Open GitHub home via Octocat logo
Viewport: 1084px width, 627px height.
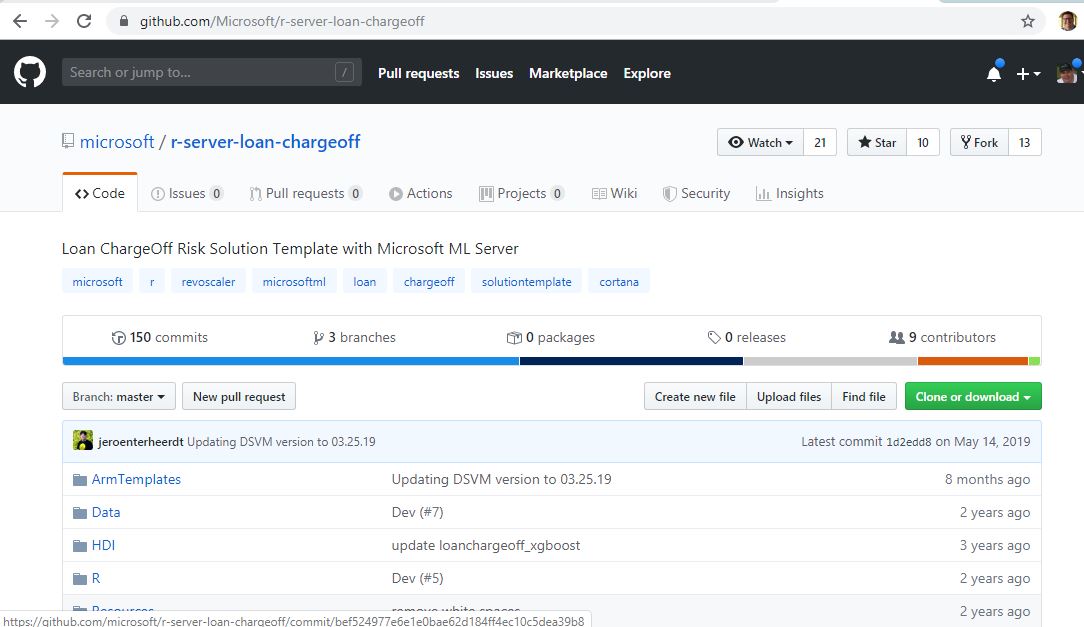pos(30,72)
